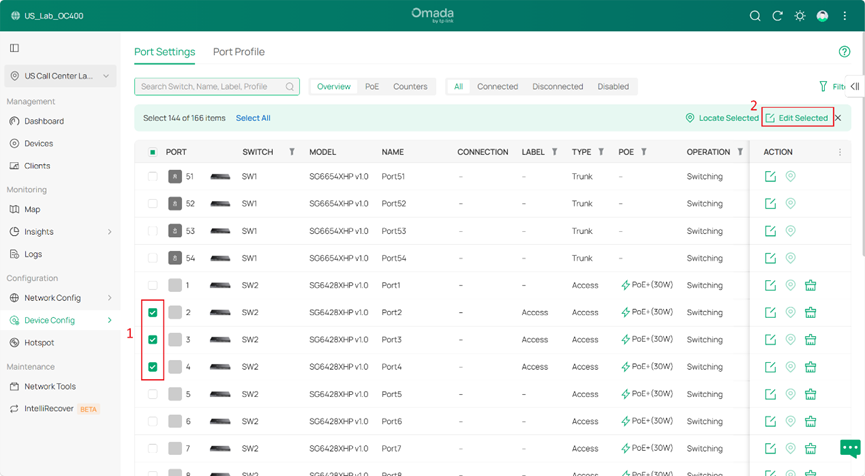Filter ports by Disconnected status
The height and width of the screenshot is (476, 865).
[557, 87]
